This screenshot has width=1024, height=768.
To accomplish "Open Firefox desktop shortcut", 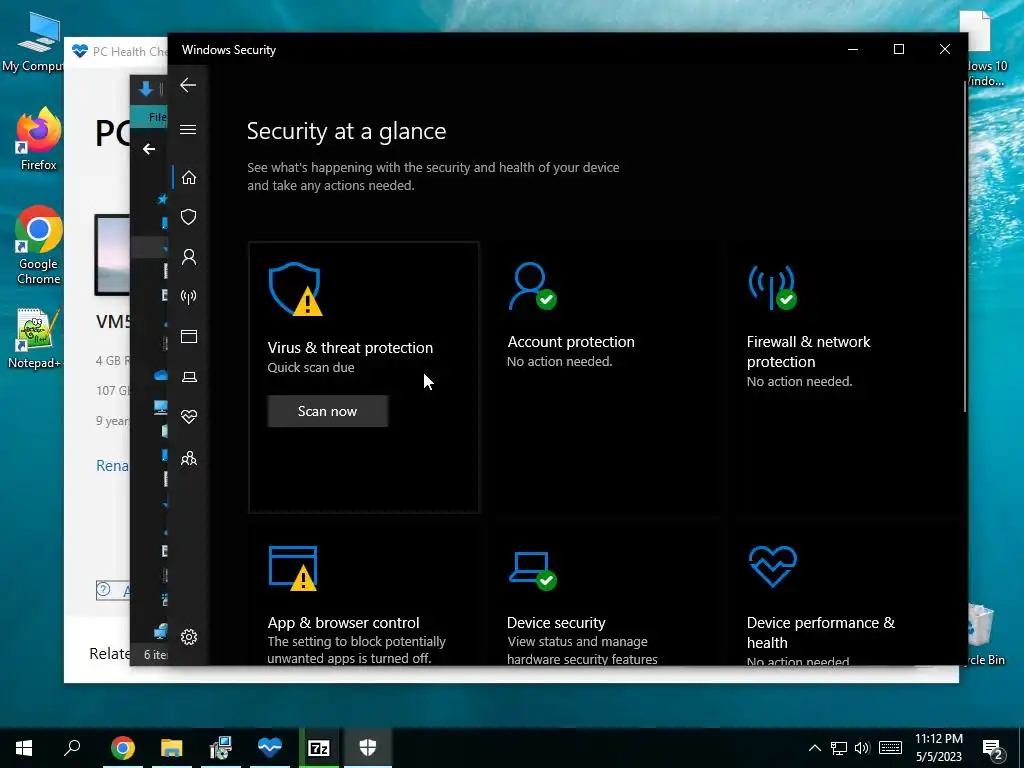I will [x=38, y=139].
